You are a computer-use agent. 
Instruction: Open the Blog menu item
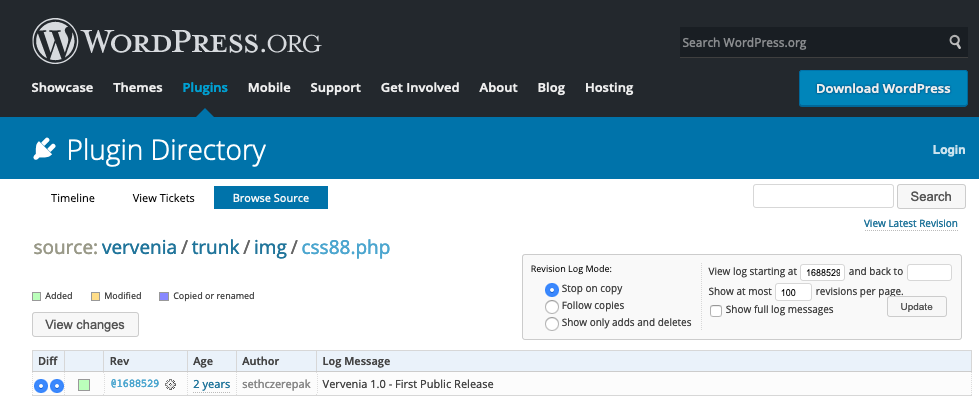pyautogui.click(x=551, y=87)
